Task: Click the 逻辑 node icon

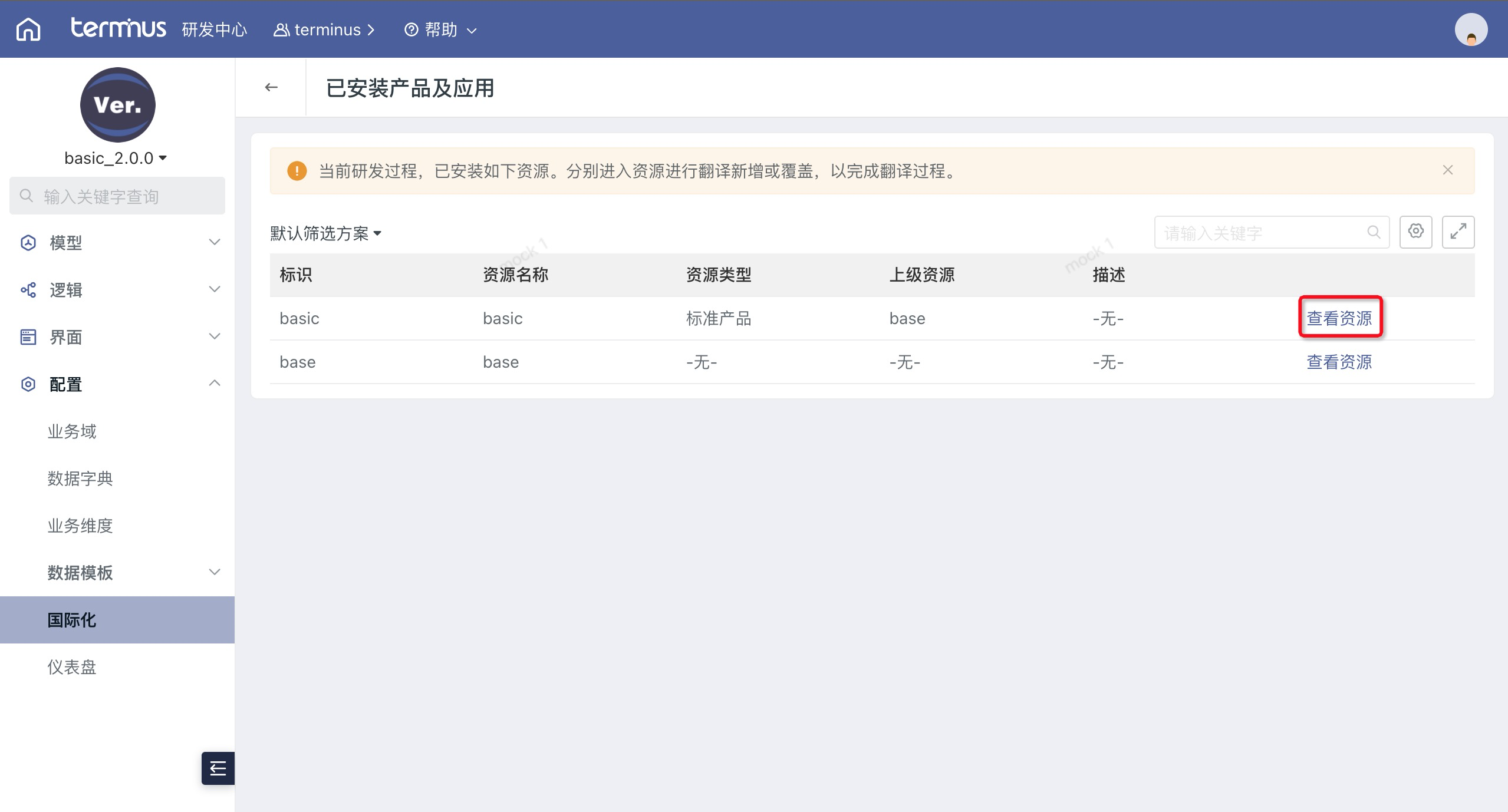Action: (x=28, y=290)
